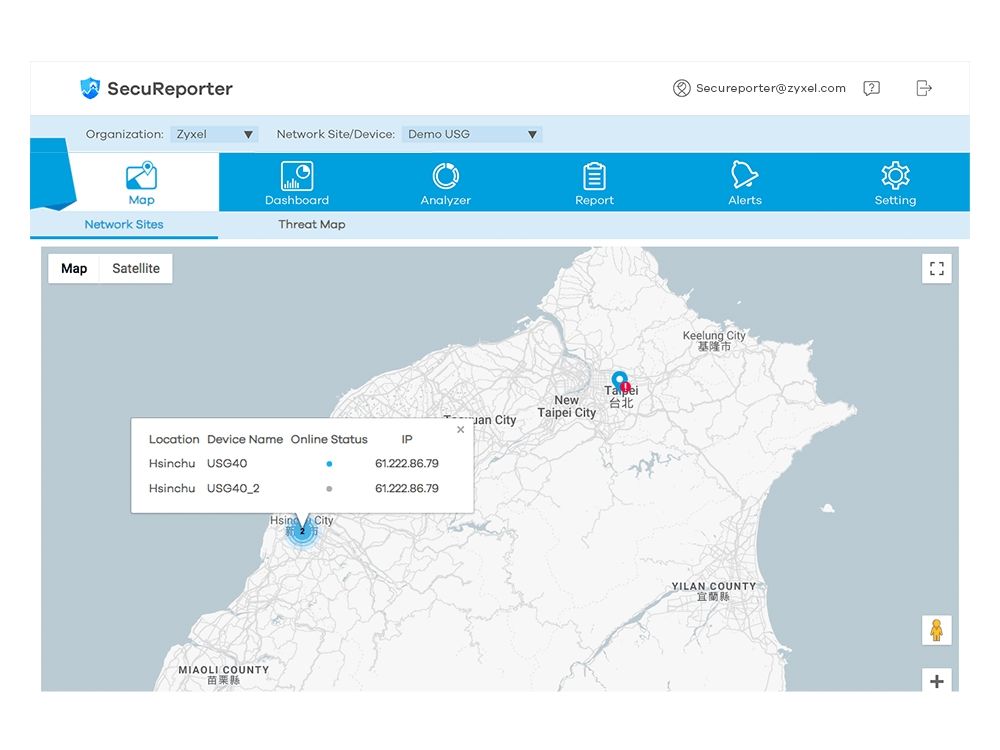Toggle fullscreen map view
This screenshot has height=750, width=1000.
tap(937, 268)
